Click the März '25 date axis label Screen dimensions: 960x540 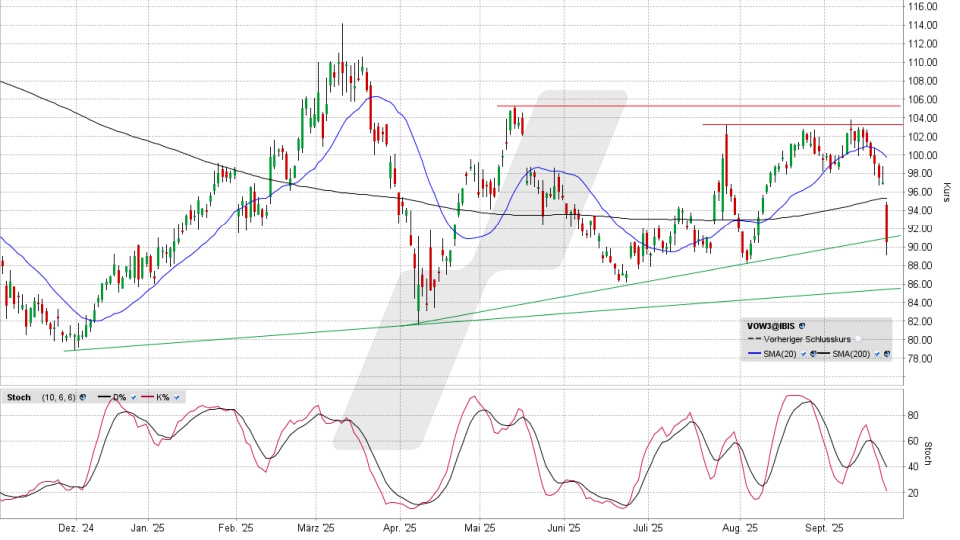tap(315, 526)
